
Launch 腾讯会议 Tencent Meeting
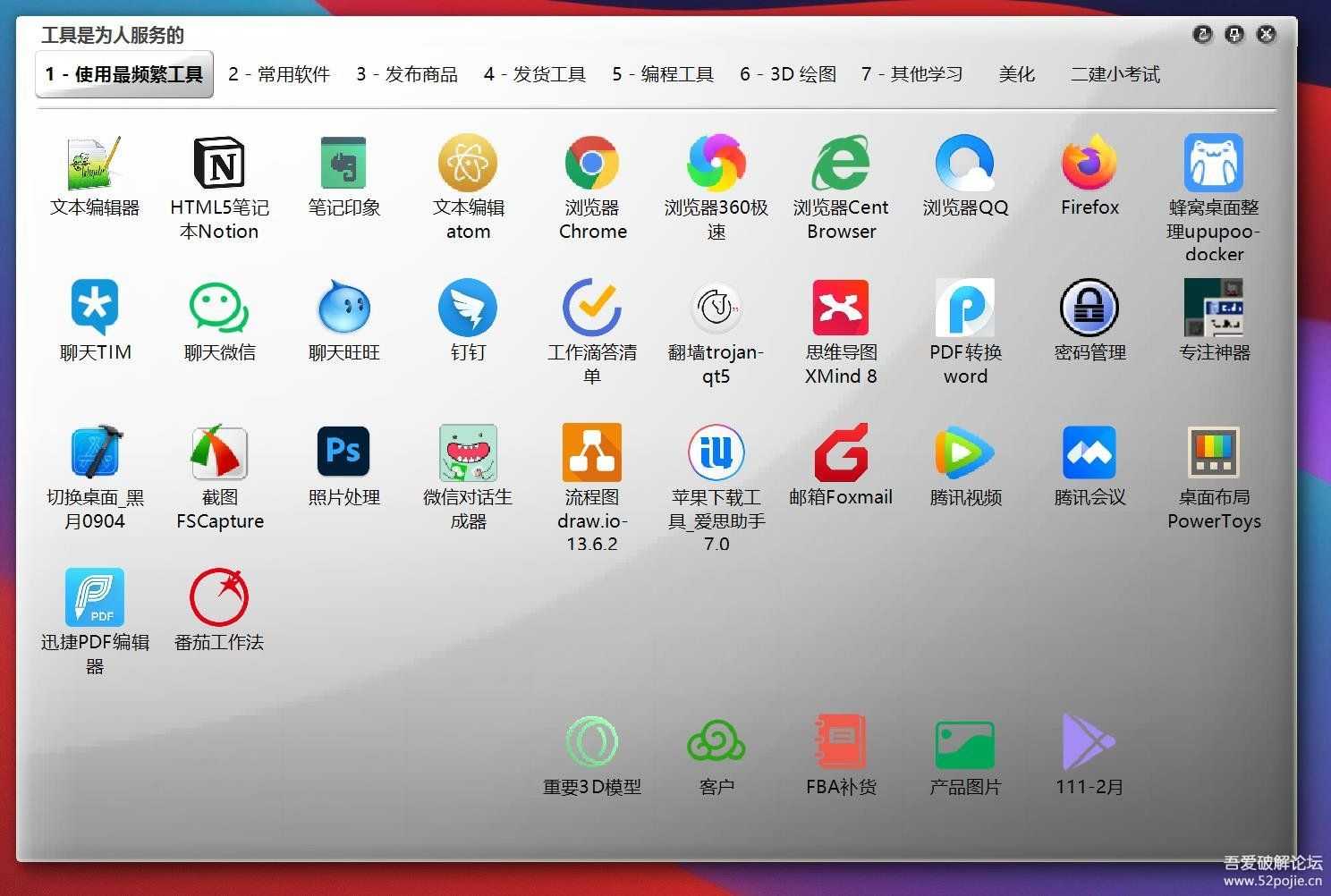tap(1089, 452)
